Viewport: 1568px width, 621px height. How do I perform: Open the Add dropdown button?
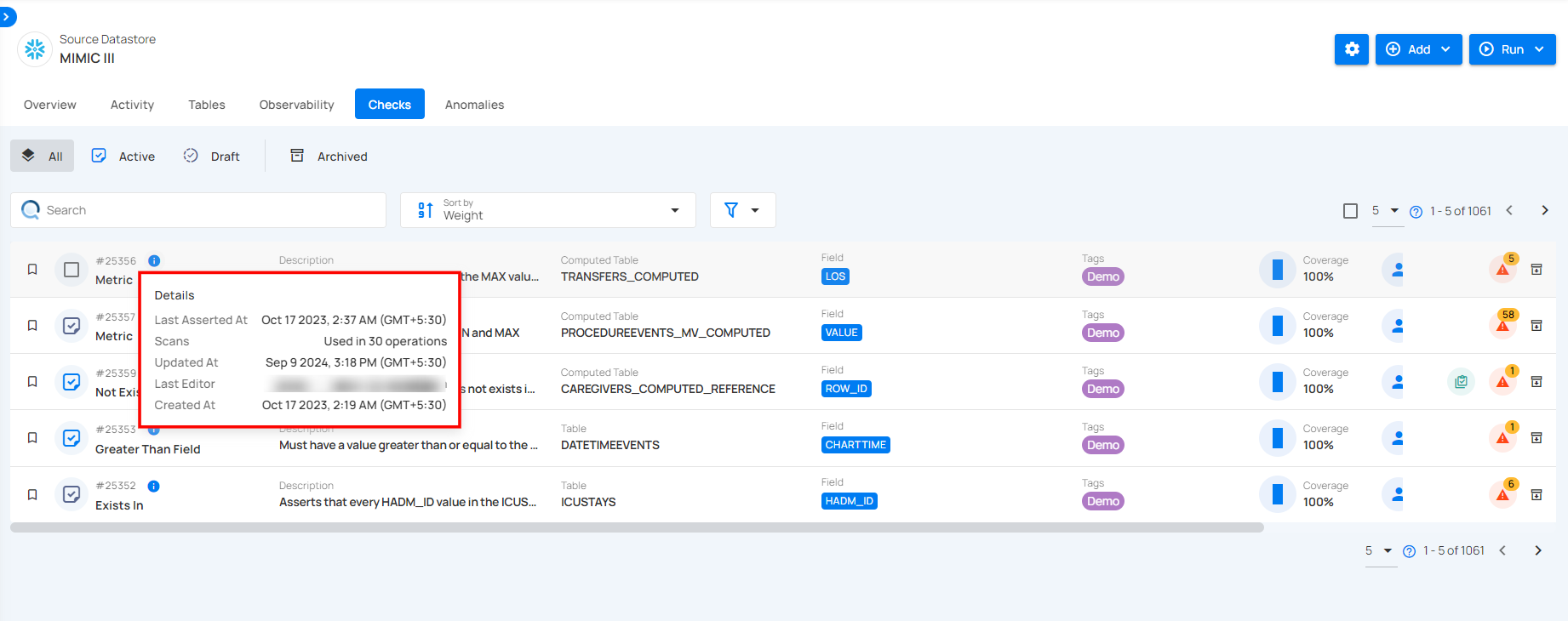(x=1418, y=49)
